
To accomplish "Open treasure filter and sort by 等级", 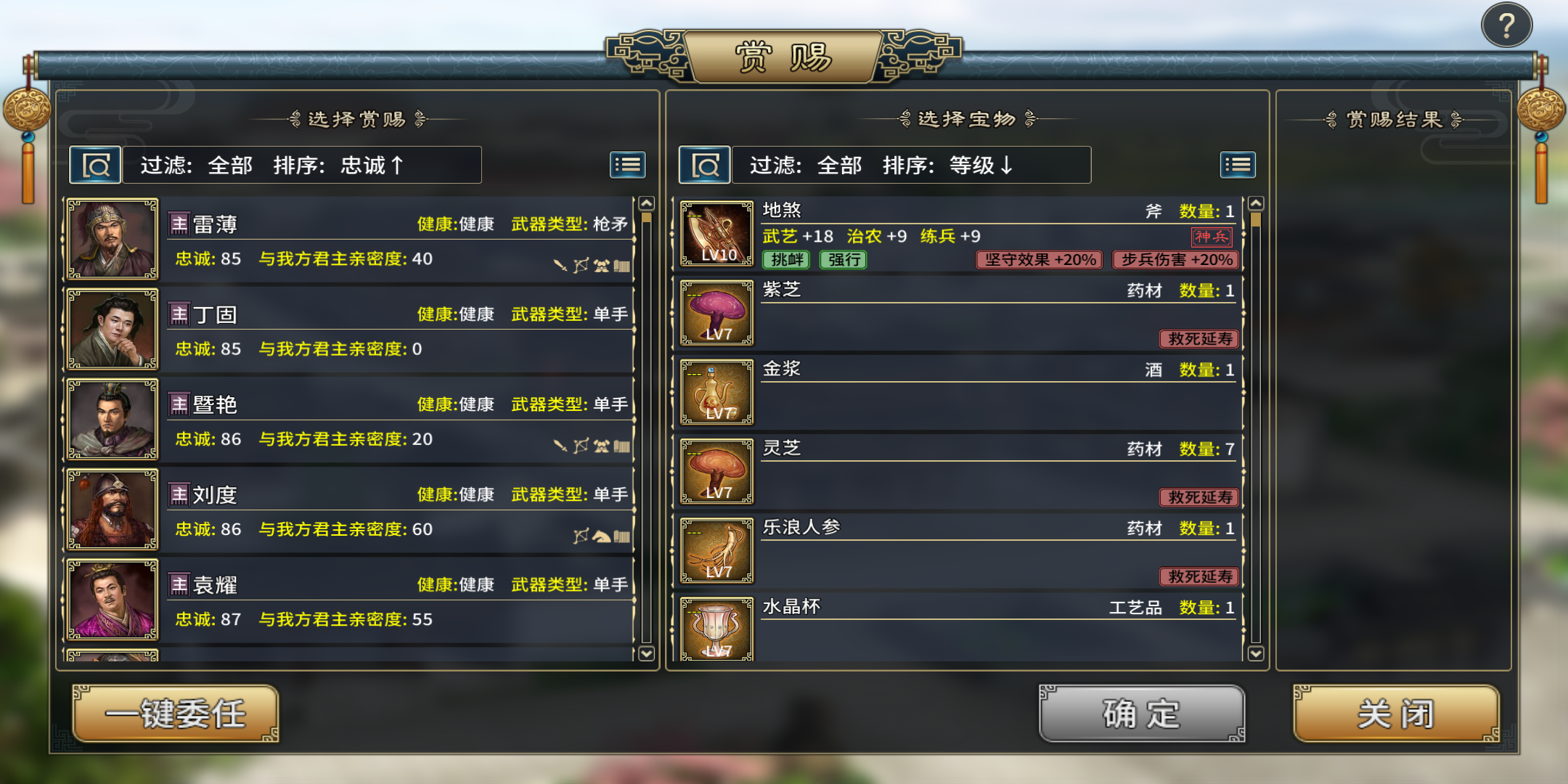I will click(x=912, y=166).
